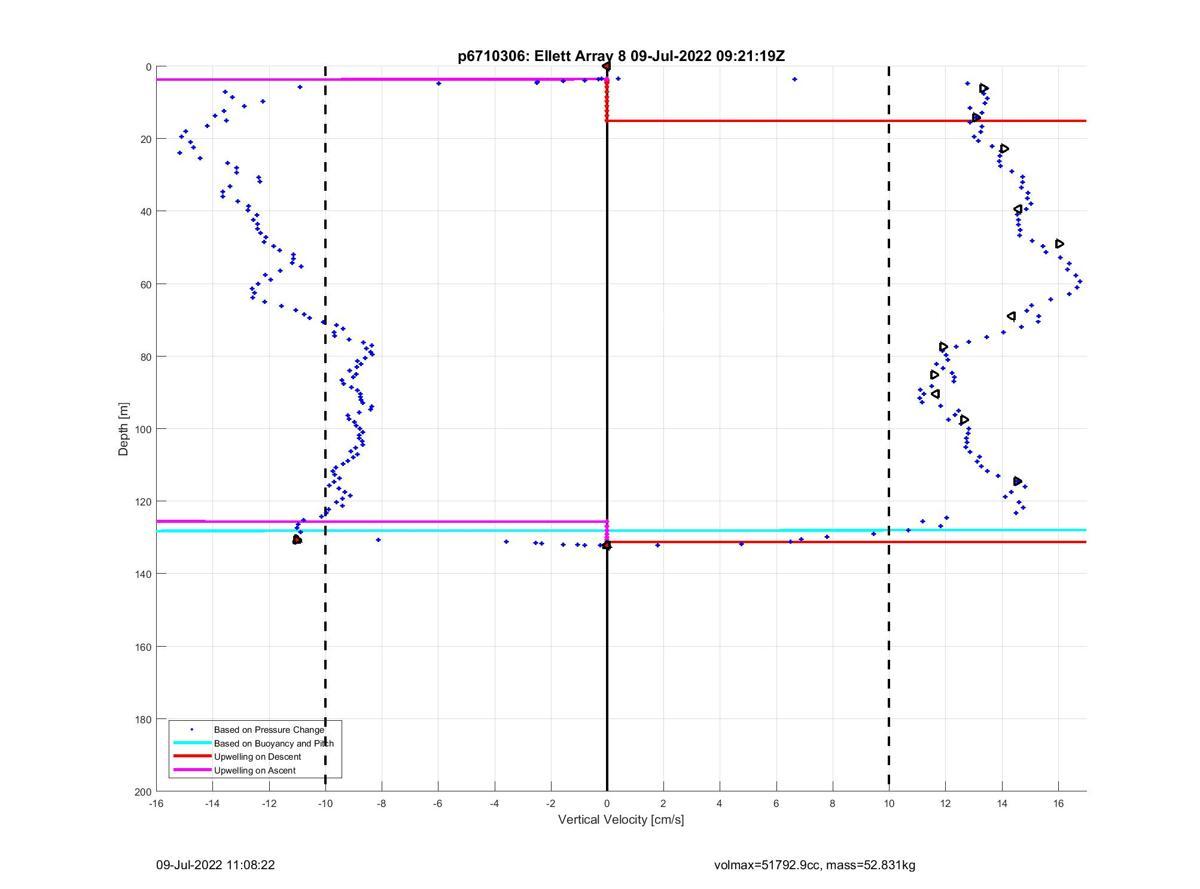Click the depth-axis tick label '80'

coord(146,357)
